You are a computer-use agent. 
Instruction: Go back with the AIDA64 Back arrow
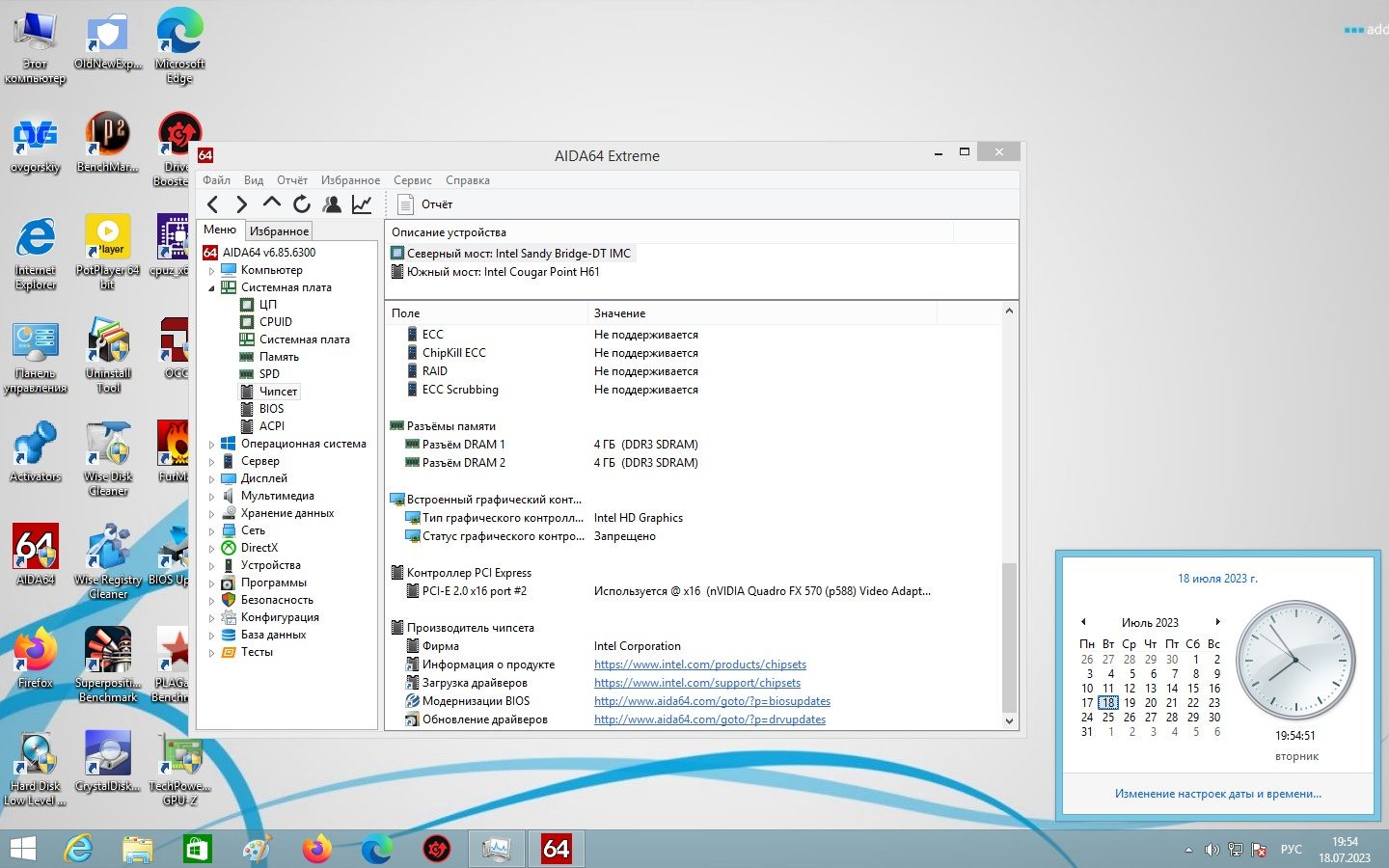213,203
